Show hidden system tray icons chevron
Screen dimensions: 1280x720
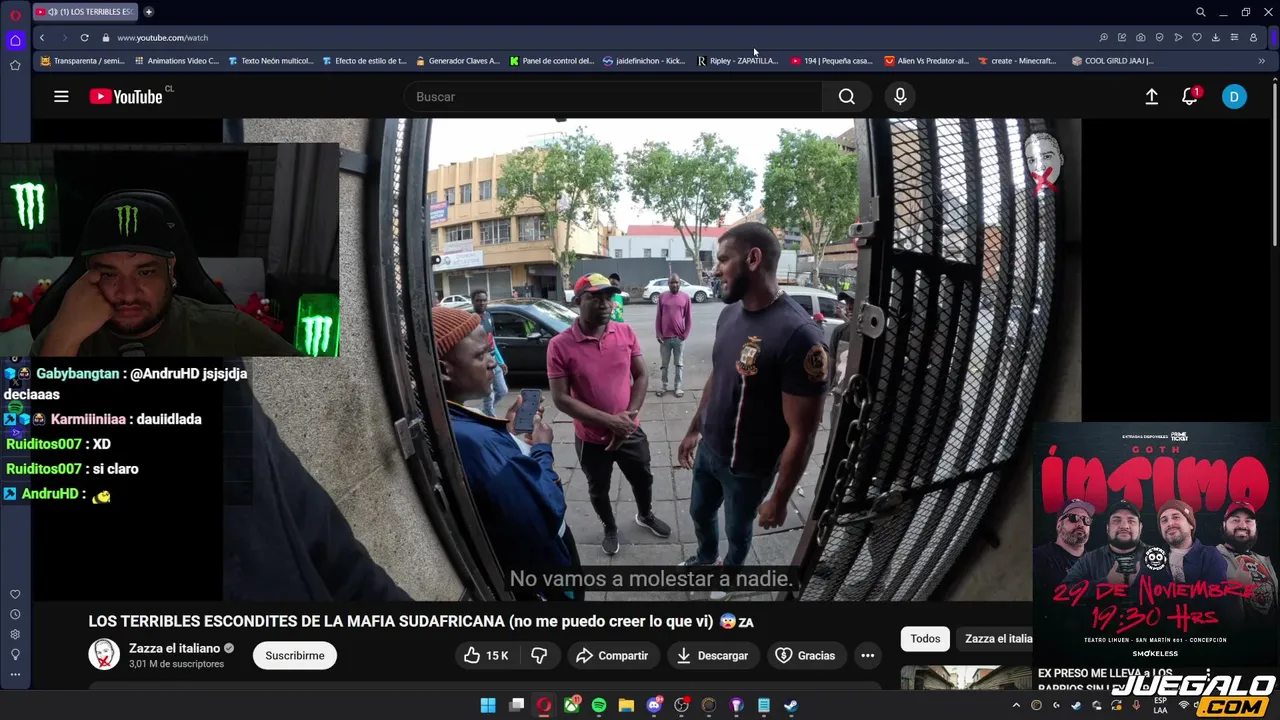(x=1016, y=705)
